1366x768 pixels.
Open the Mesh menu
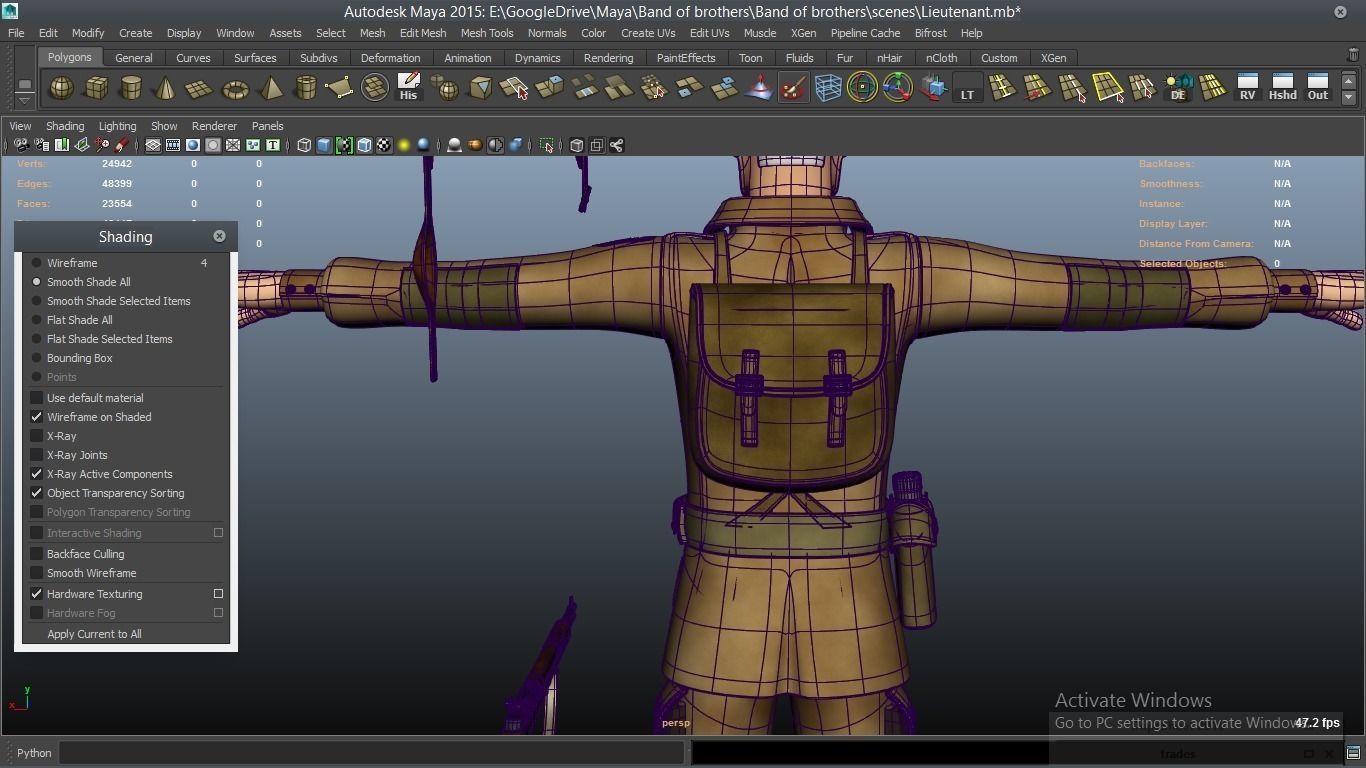click(x=372, y=33)
